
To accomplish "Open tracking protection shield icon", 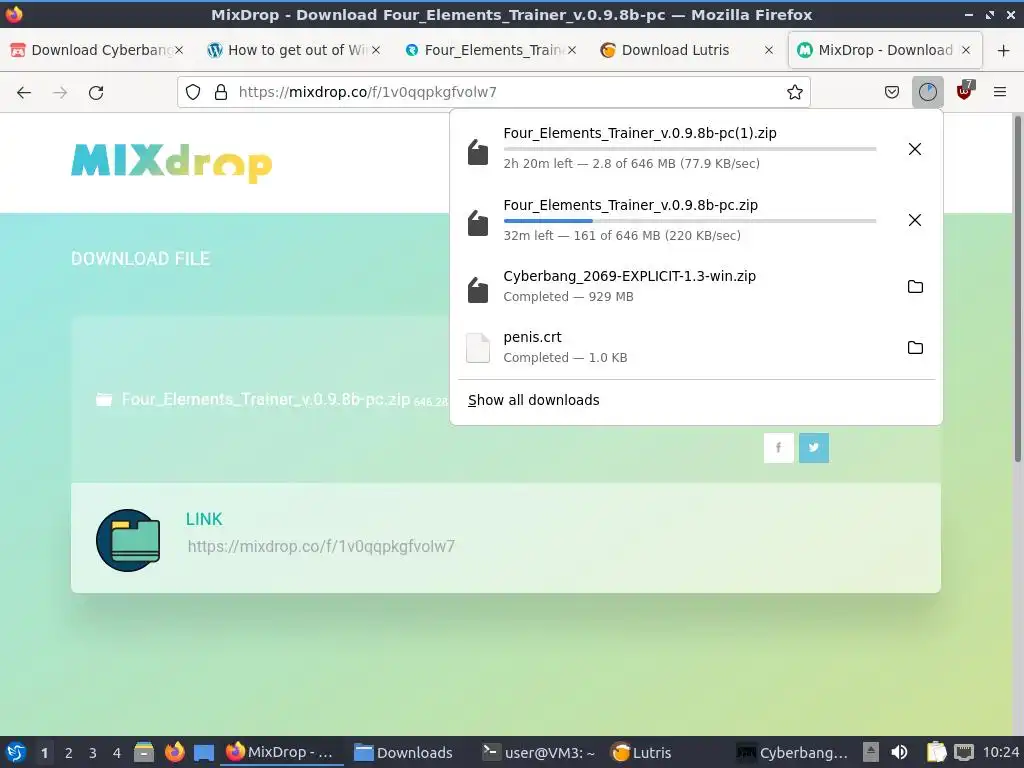I will [x=193, y=92].
